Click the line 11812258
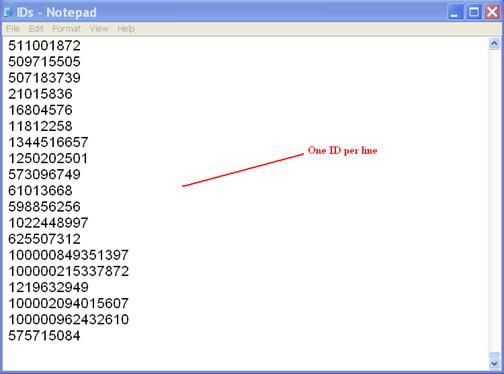 (x=40, y=126)
